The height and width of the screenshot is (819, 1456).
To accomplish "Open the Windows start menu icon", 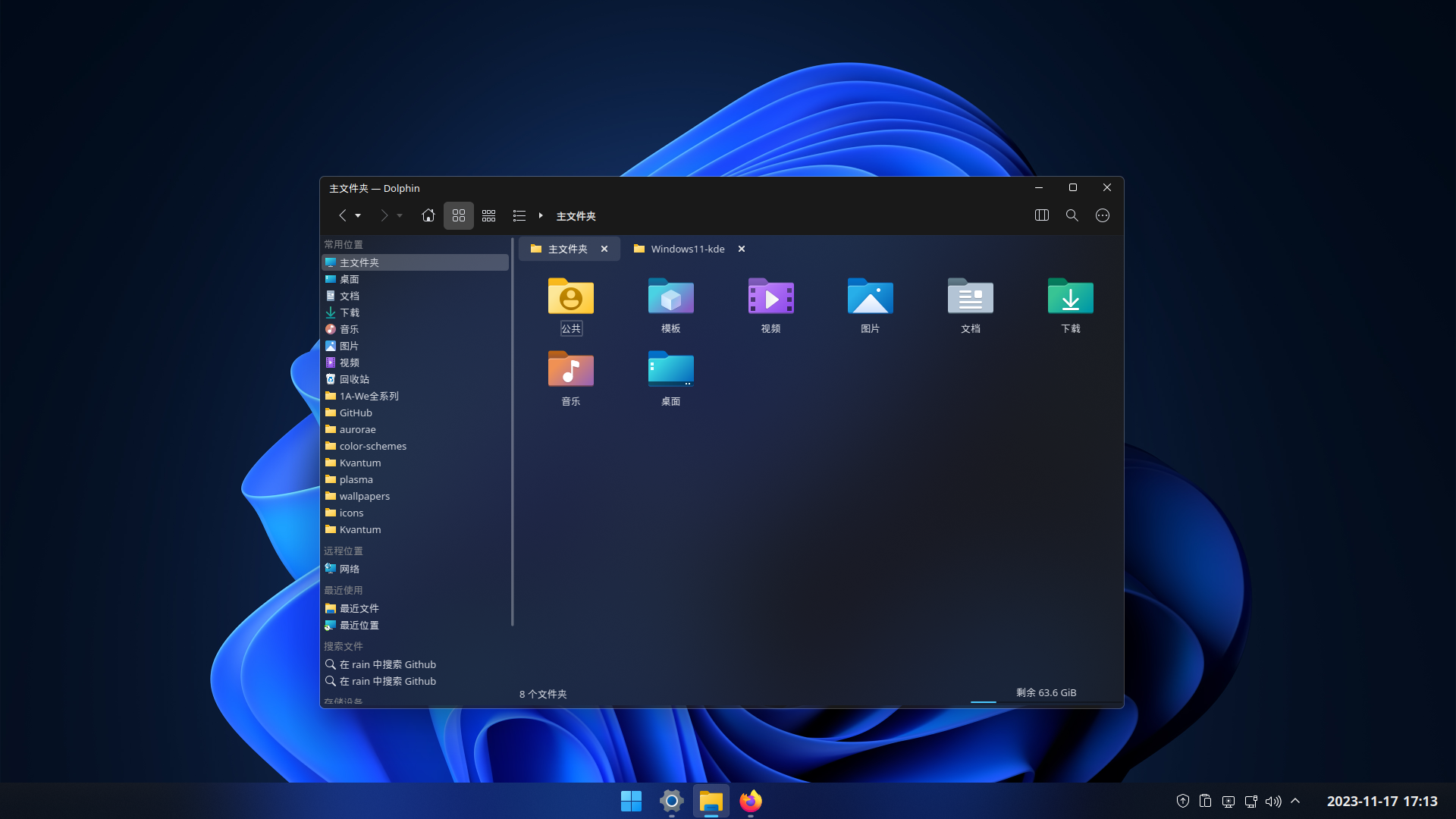I will 631,801.
